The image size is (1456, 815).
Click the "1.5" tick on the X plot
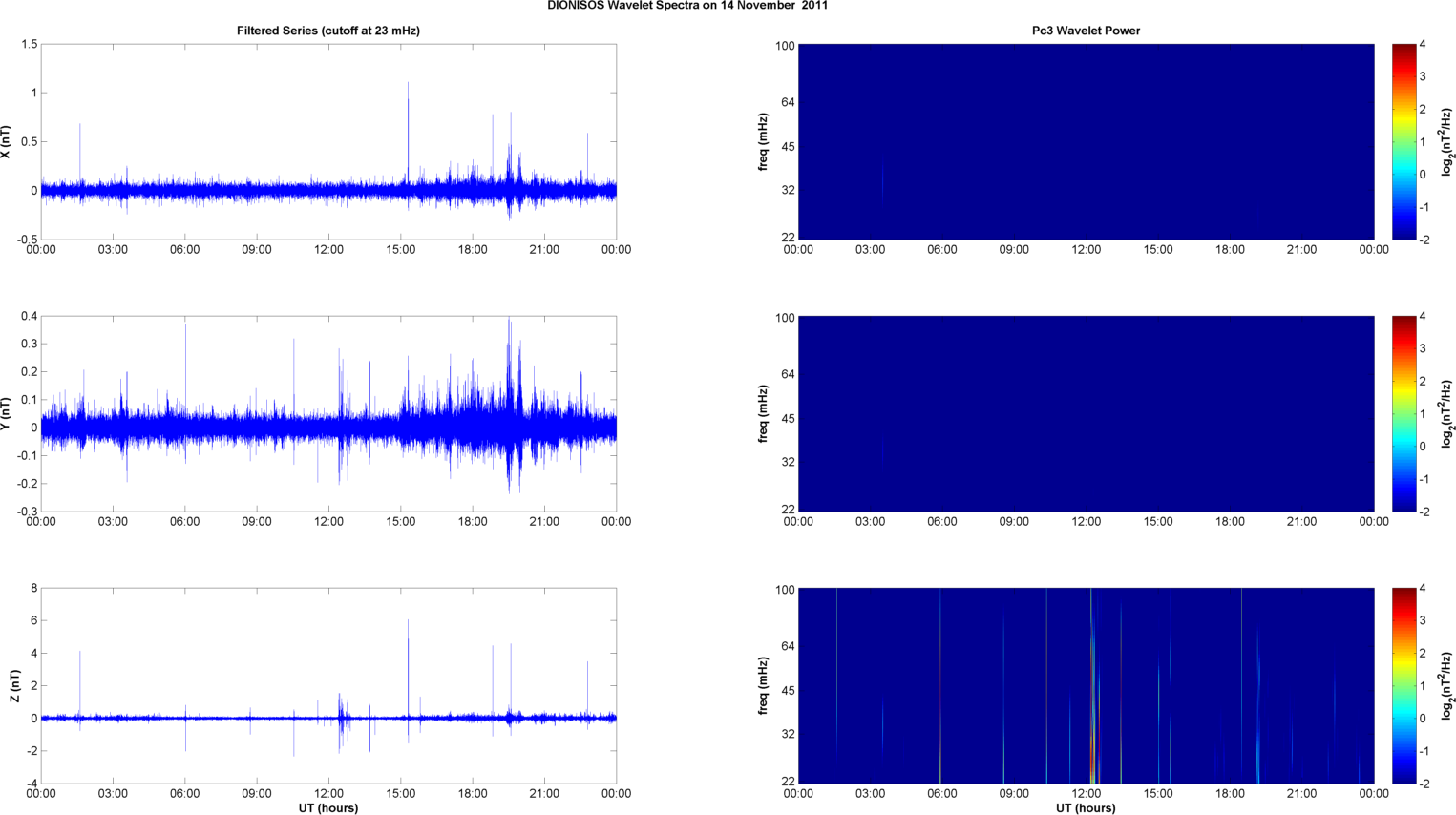29,45
